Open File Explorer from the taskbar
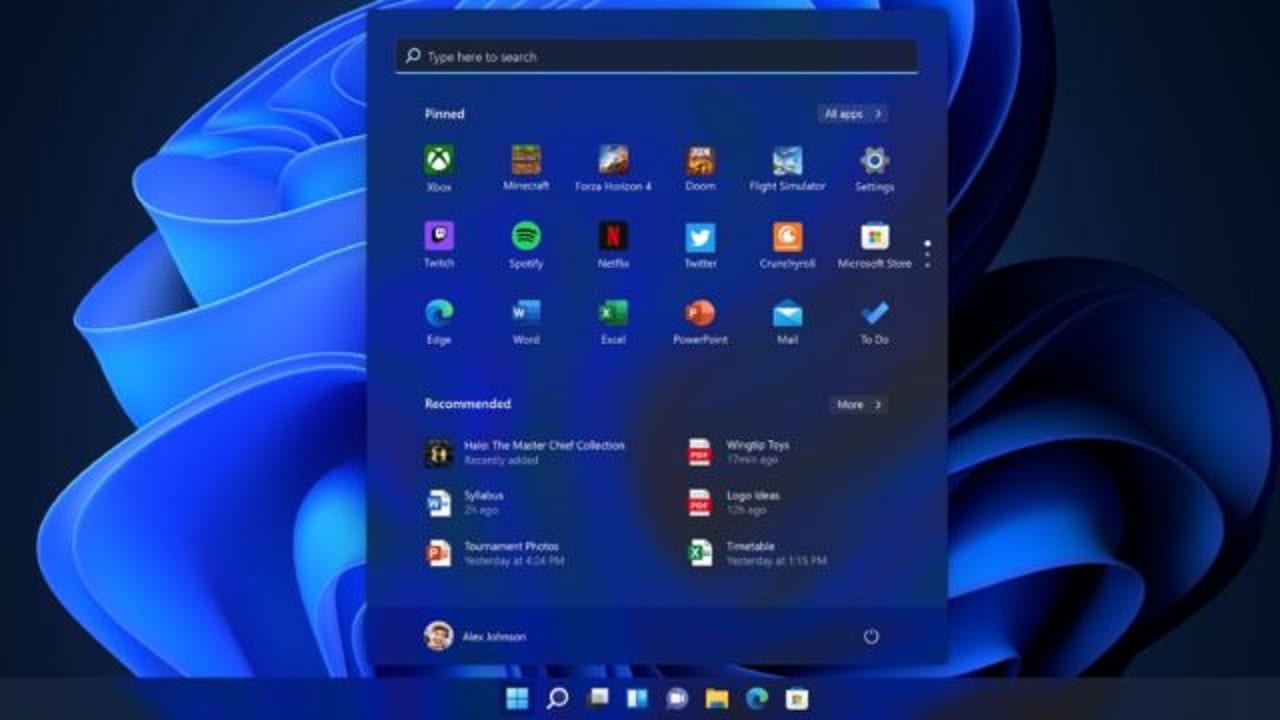The width and height of the screenshot is (1280, 720). 717,699
